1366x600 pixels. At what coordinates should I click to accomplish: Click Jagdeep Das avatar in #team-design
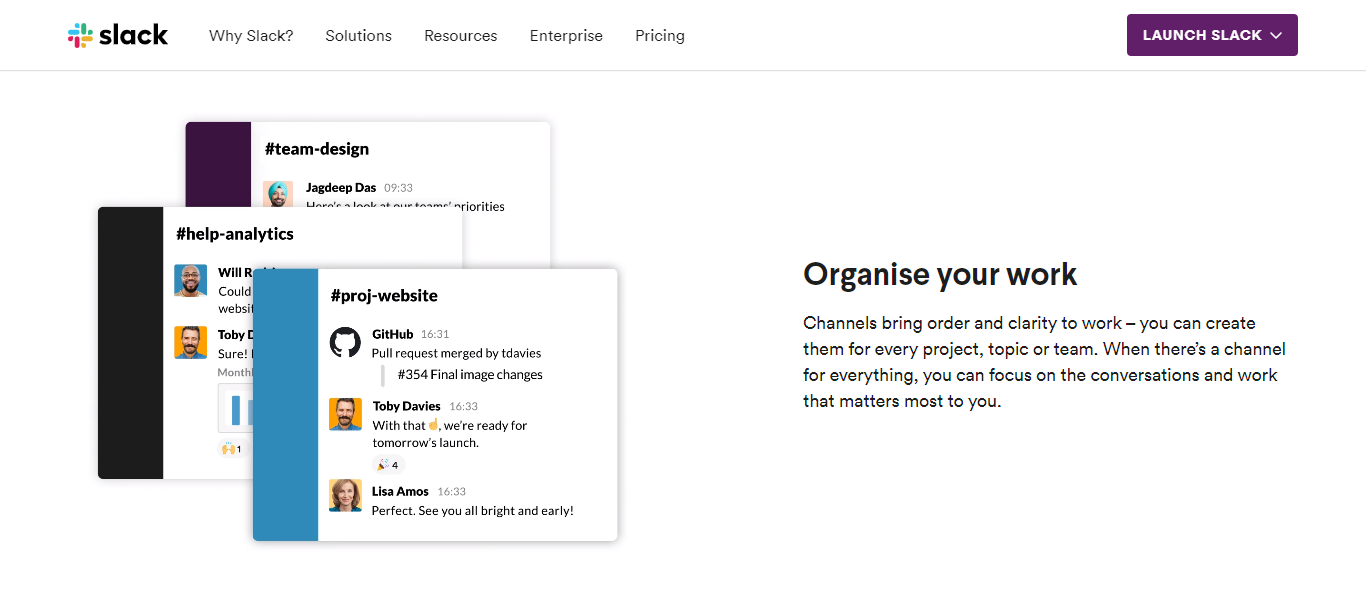(x=278, y=195)
